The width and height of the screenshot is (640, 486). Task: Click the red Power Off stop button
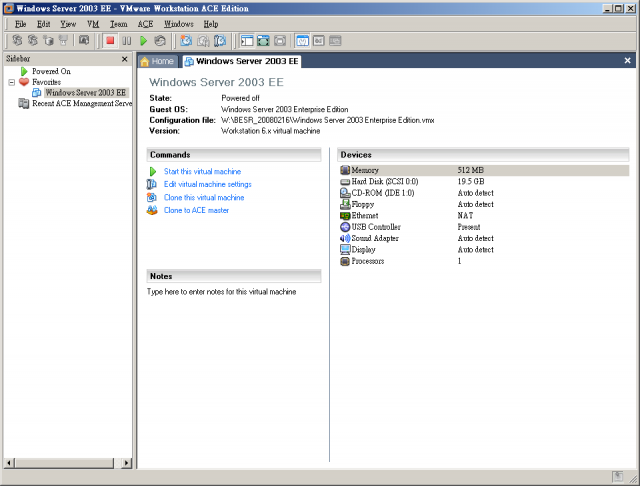[x=110, y=41]
